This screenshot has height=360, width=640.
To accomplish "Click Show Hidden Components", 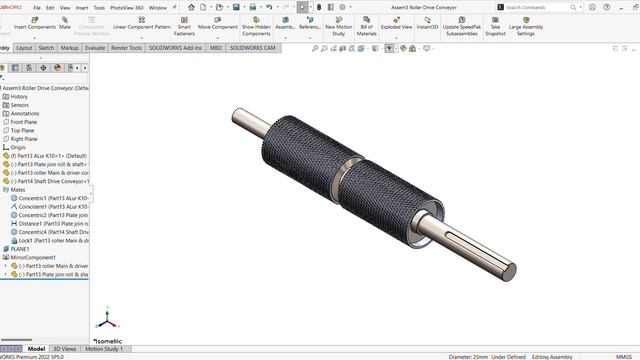I will pyautogui.click(x=256, y=27).
